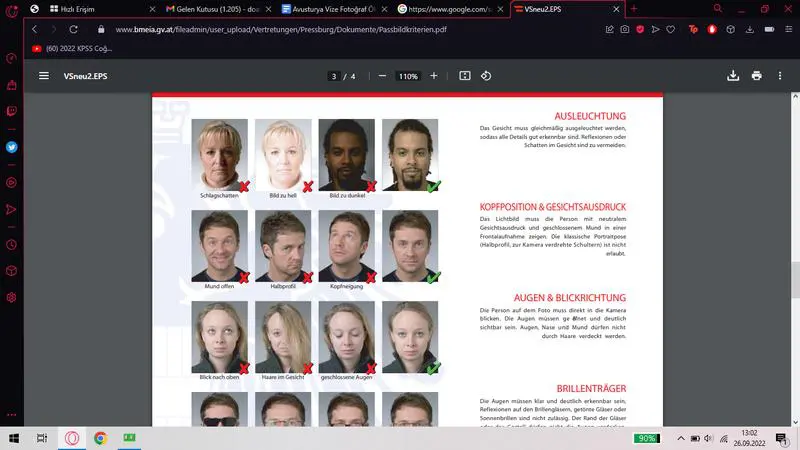Open Google Chrome from the taskbar
Screen dimensions: 800x450
tap(101, 438)
